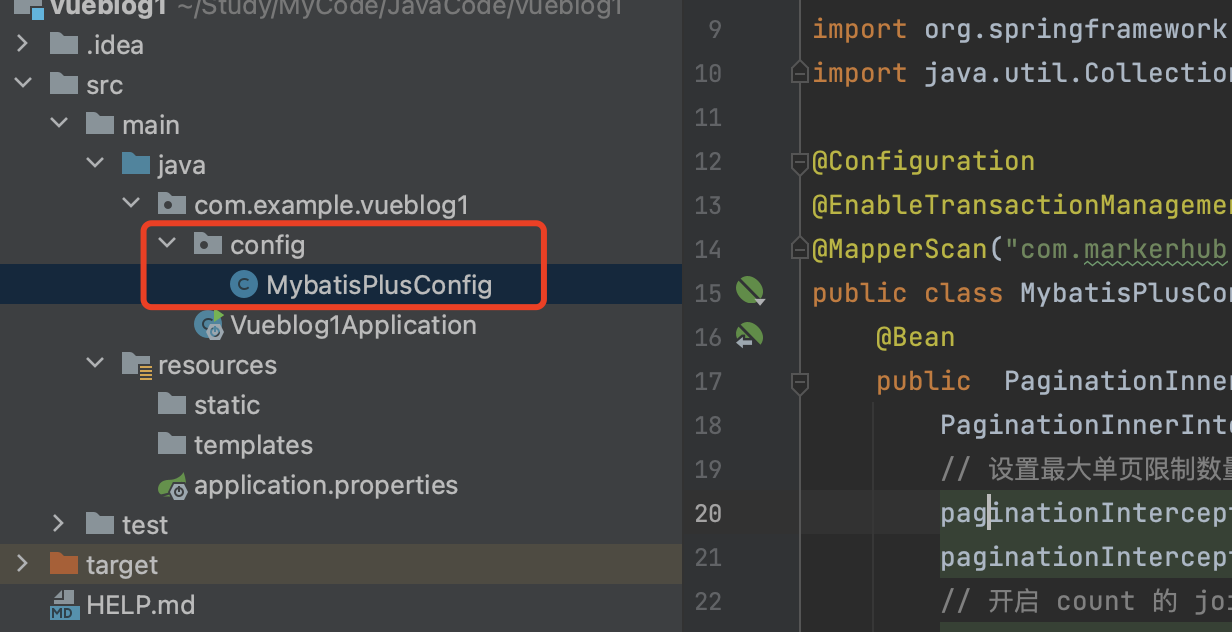Toggle code fold marker on line 12
The height and width of the screenshot is (632, 1232).
[798, 161]
